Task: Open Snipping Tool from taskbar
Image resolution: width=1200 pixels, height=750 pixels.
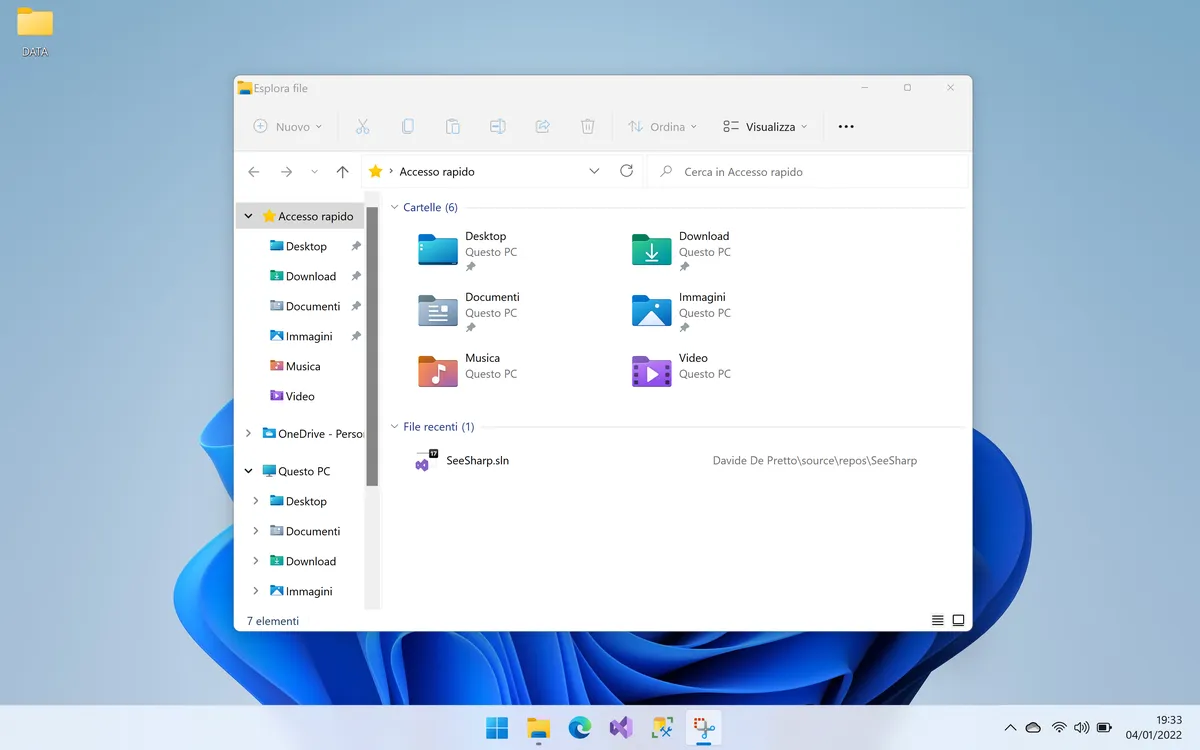Action: (704, 728)
